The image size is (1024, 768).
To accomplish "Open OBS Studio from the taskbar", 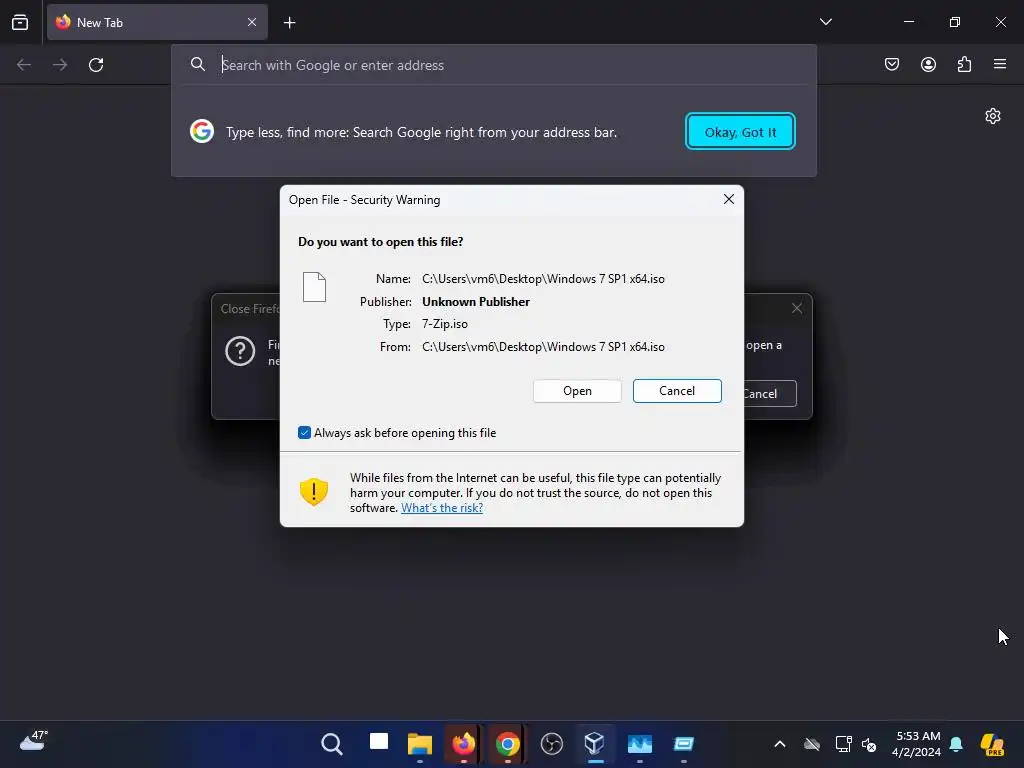I will pyautogui.click(x=552, y=744).
